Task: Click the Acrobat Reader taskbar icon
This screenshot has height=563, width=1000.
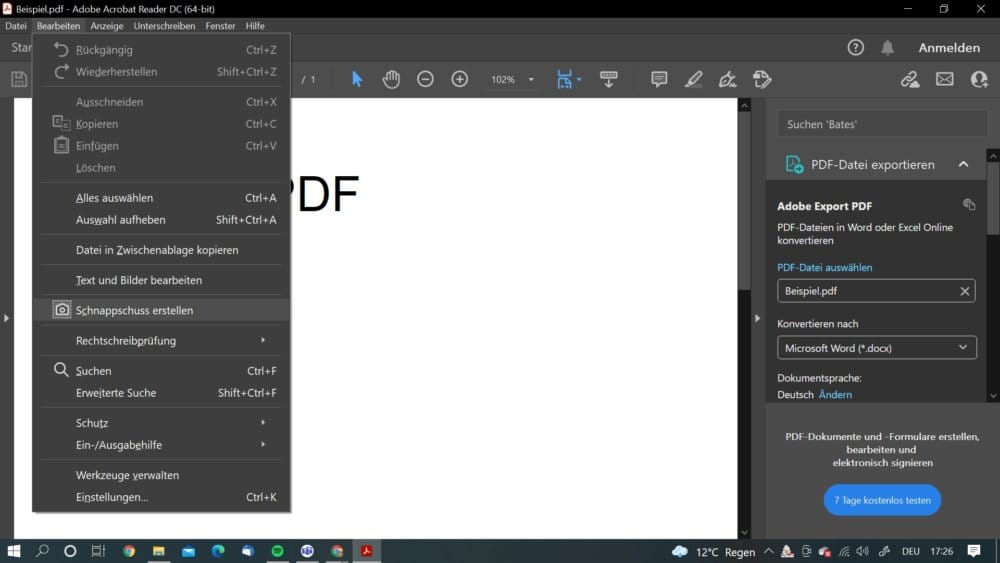Action: pos(367,551)
